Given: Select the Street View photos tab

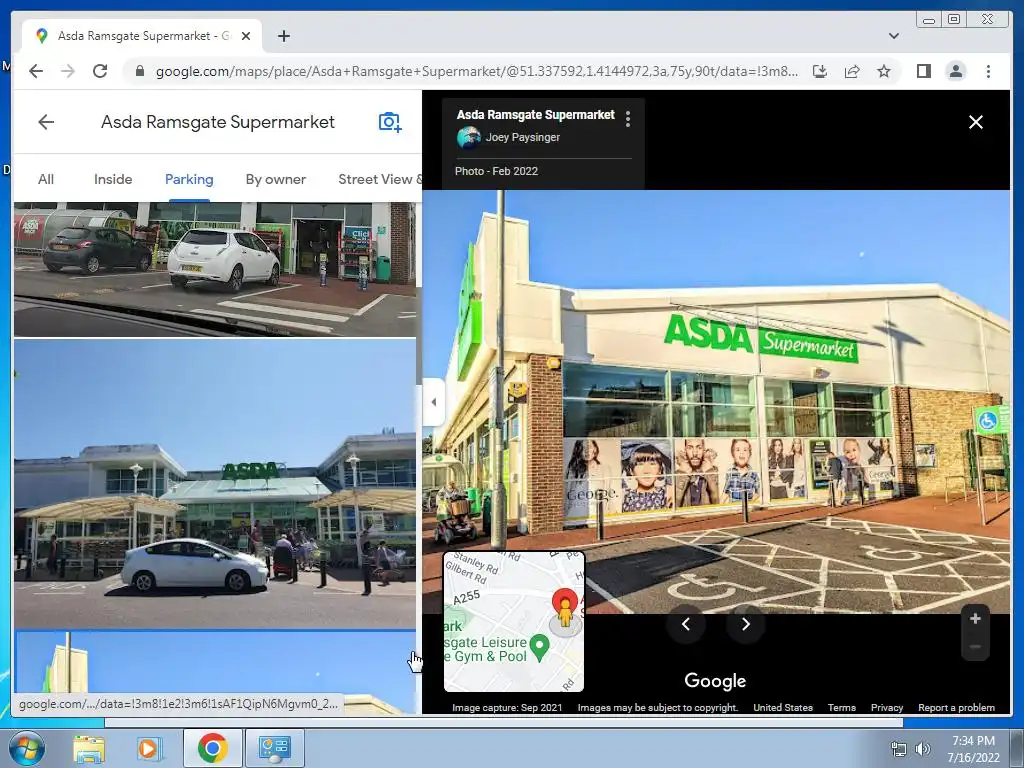Looking at the screenshot, I should [379, 180].
